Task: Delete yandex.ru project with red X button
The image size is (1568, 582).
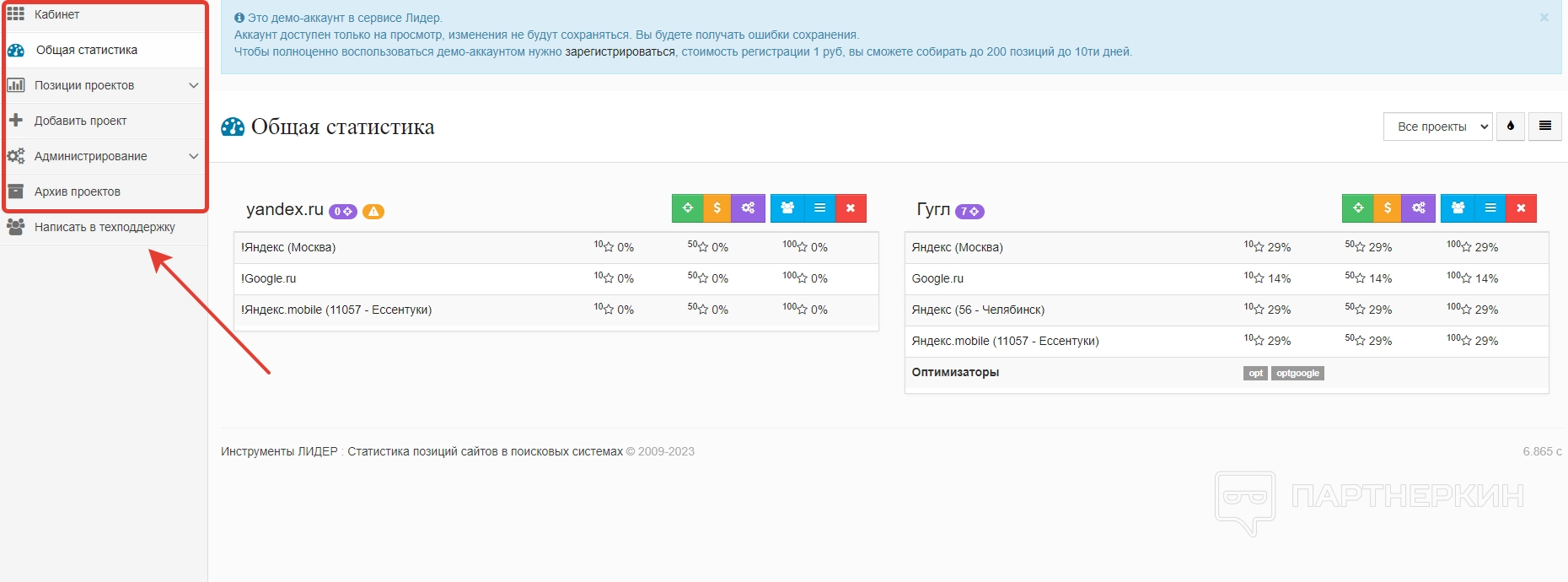Action: 851,208
